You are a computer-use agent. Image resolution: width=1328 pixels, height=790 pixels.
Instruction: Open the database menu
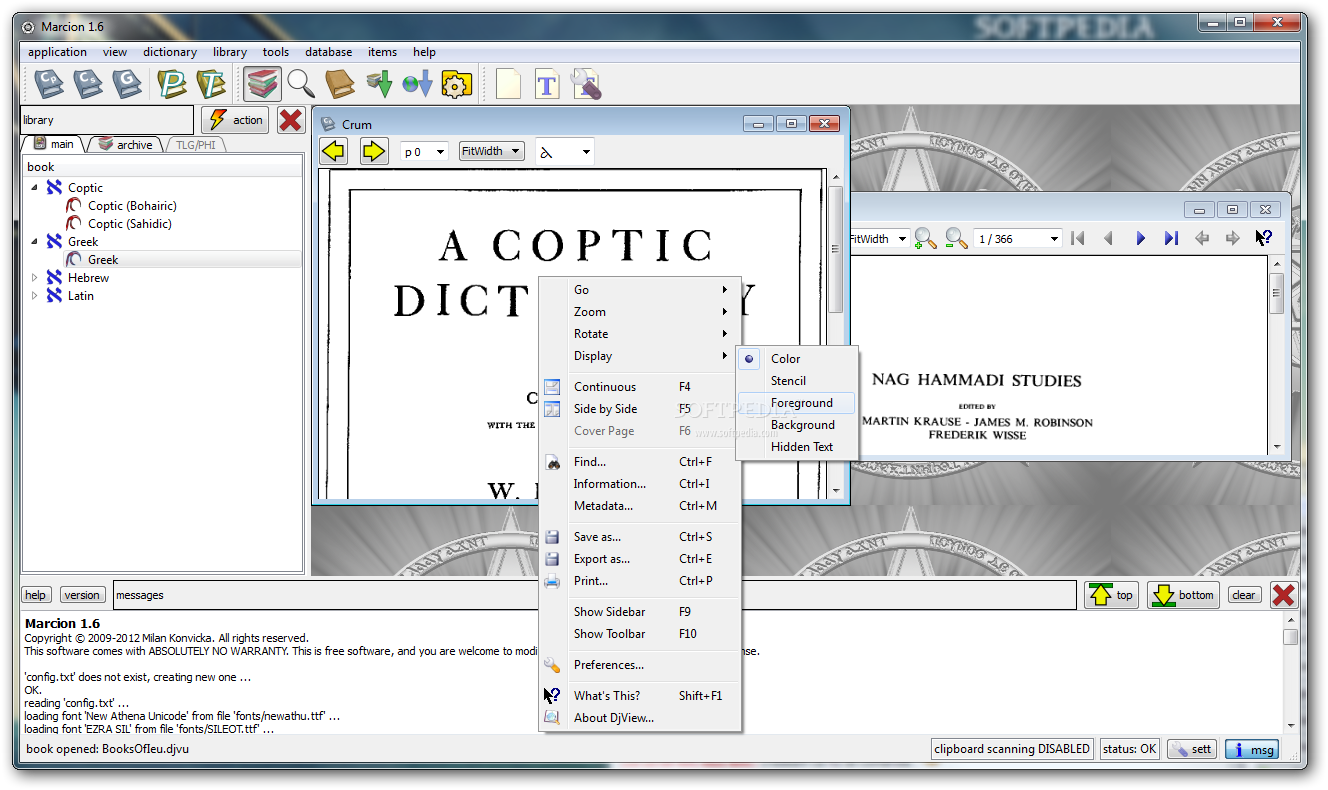click(x=329, y=52)
